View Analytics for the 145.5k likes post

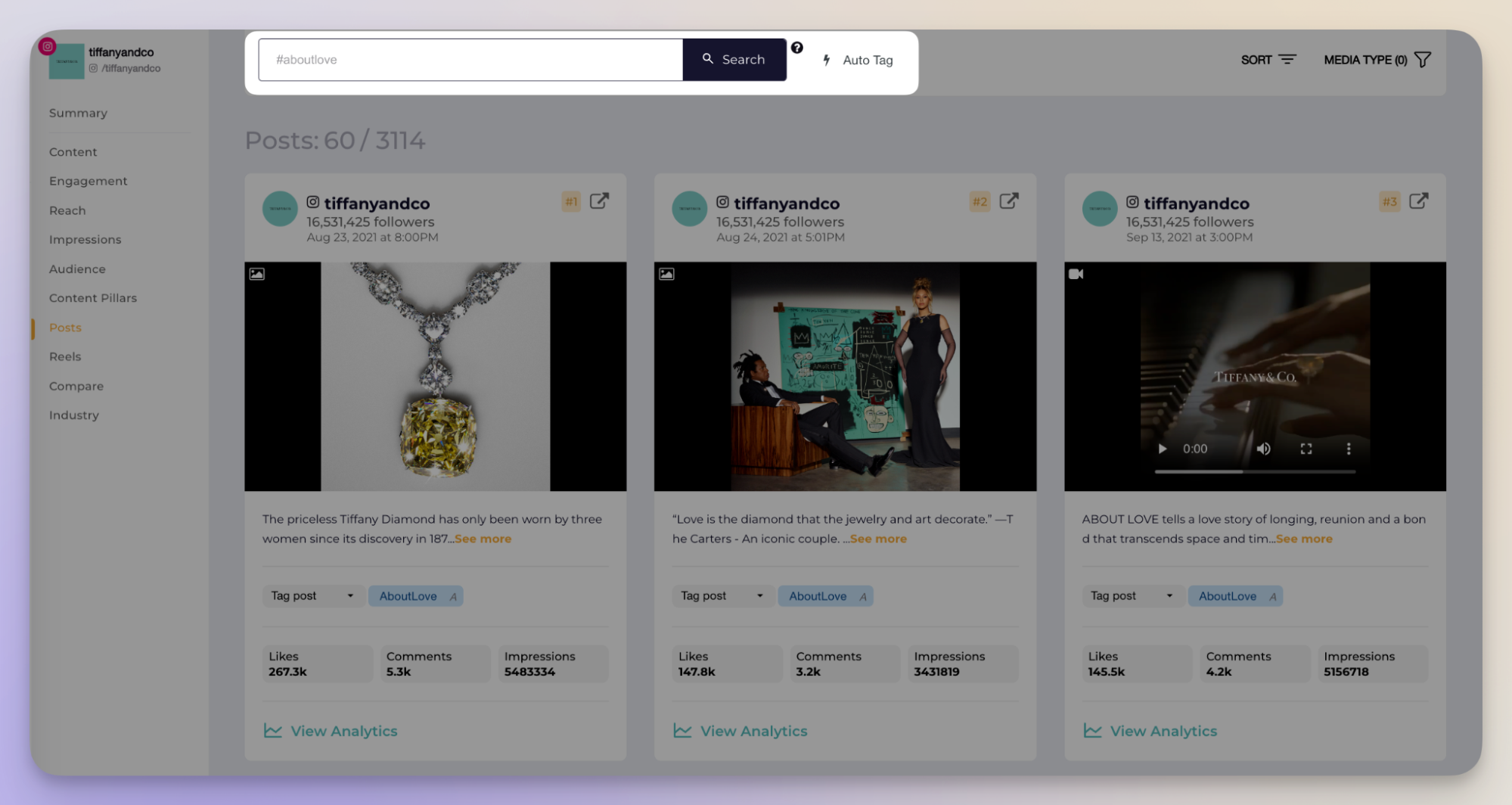tap(1150, 731)
